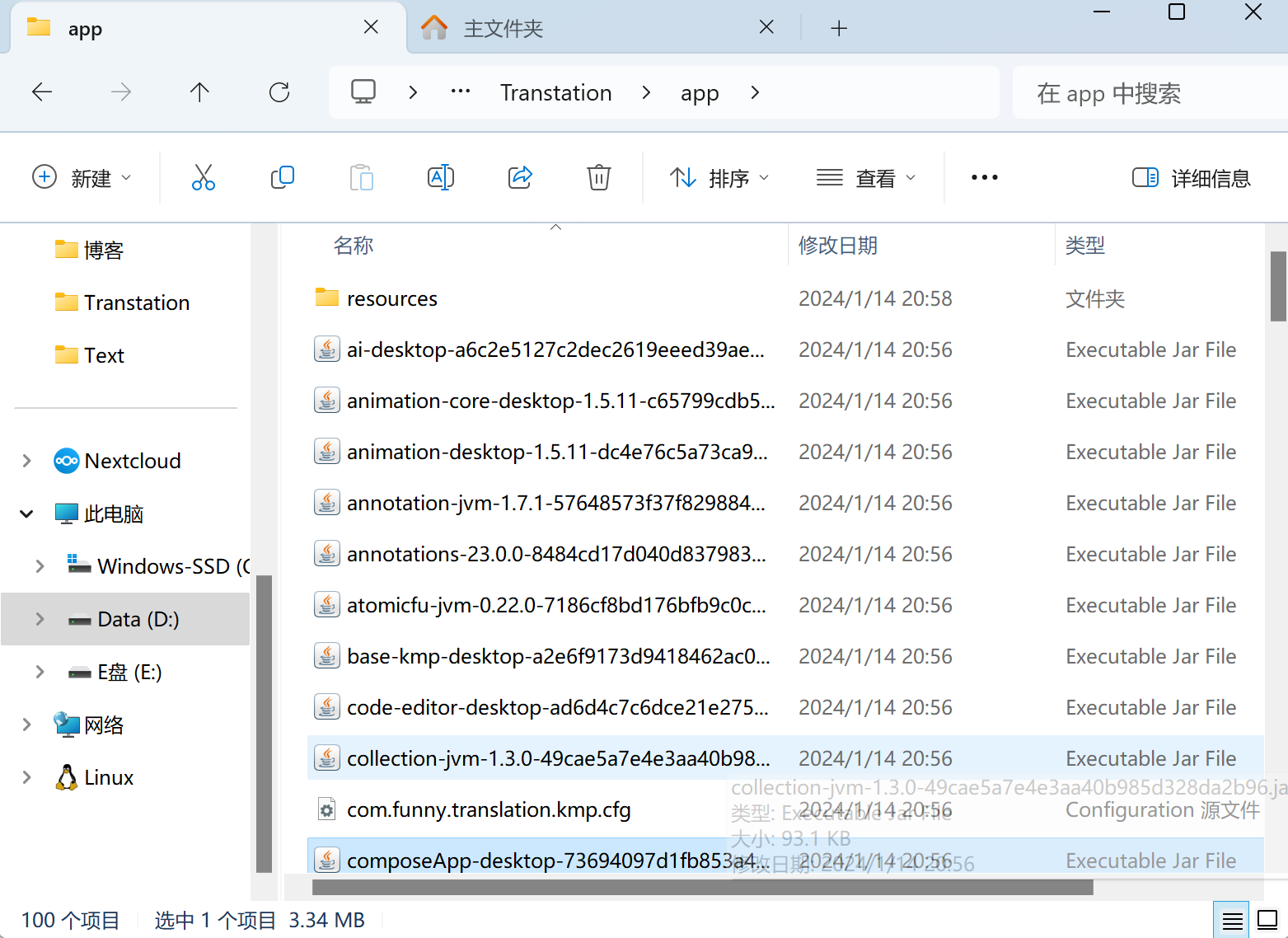The width and height of the screenshot is (1288, 938).
Task: Click the 在 app 中搜索 search box
Action: tap(1150, 93)
